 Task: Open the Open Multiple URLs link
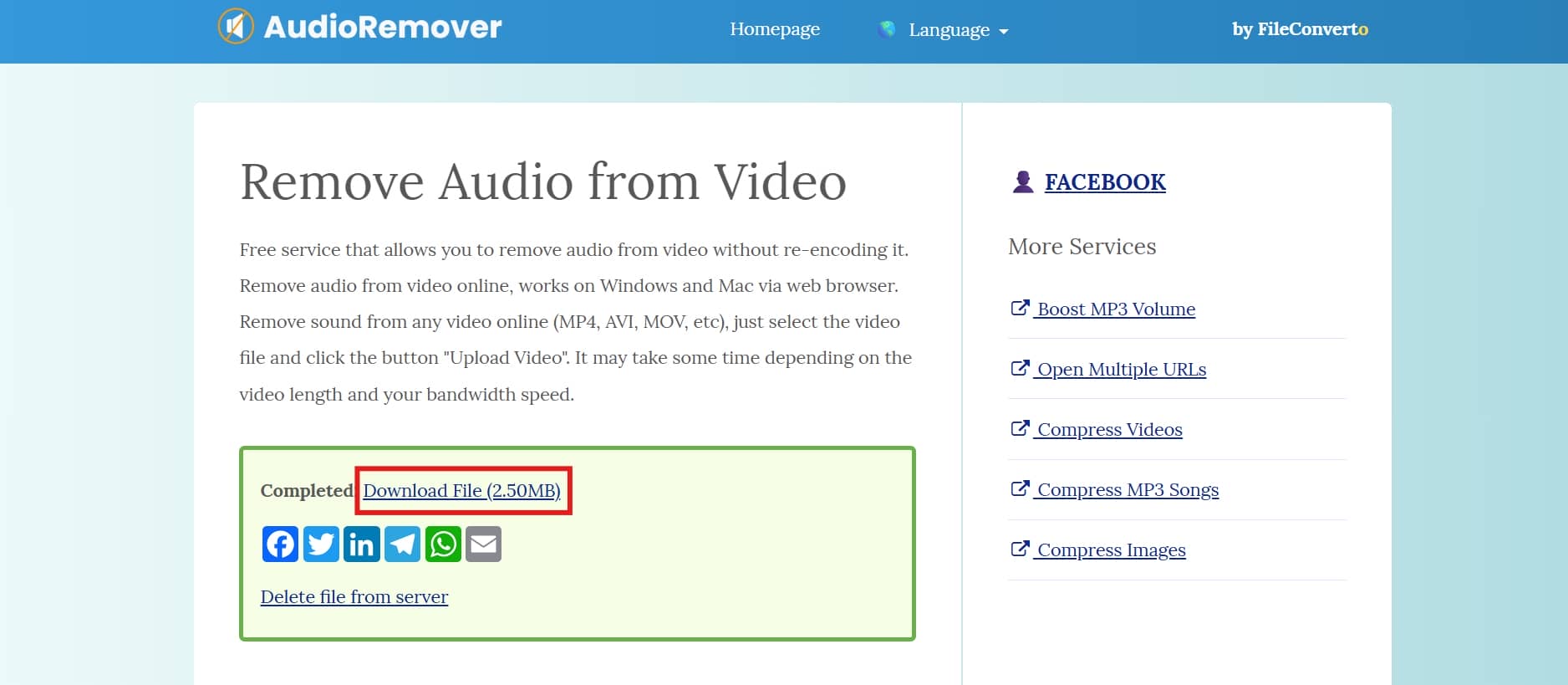tap(1122, 370)
